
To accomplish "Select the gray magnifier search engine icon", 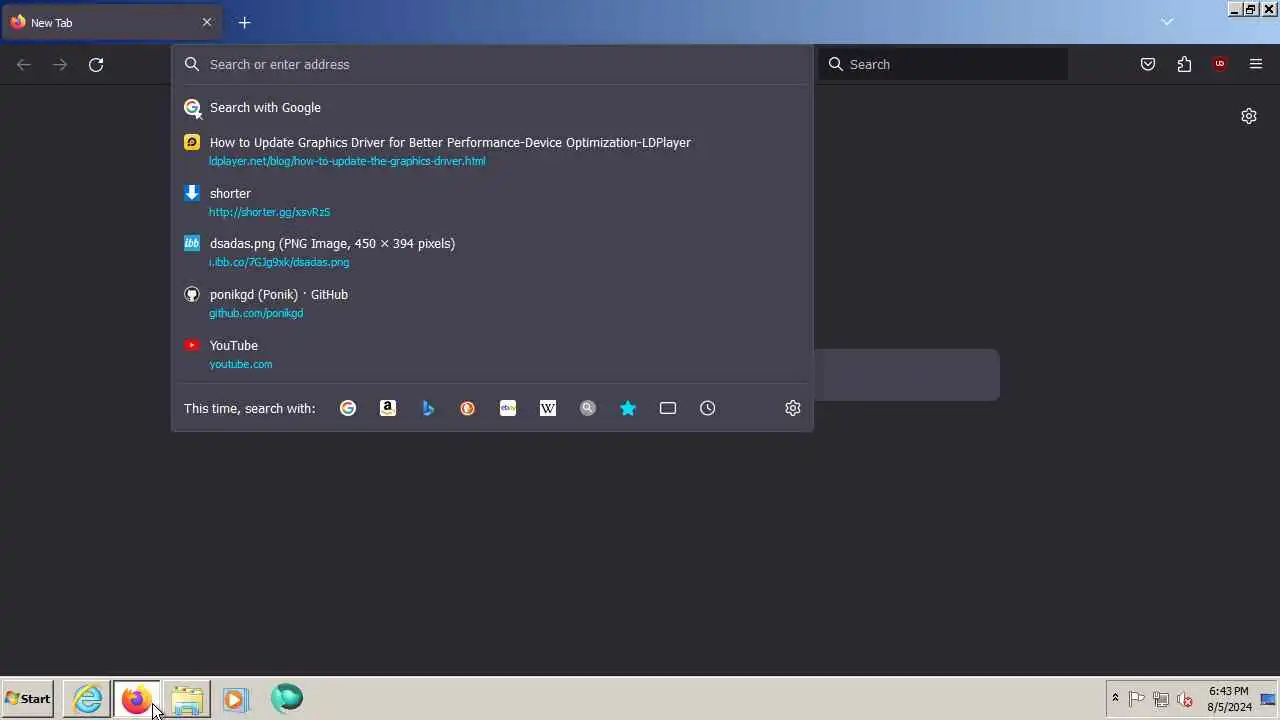I will tap(588, 408).
